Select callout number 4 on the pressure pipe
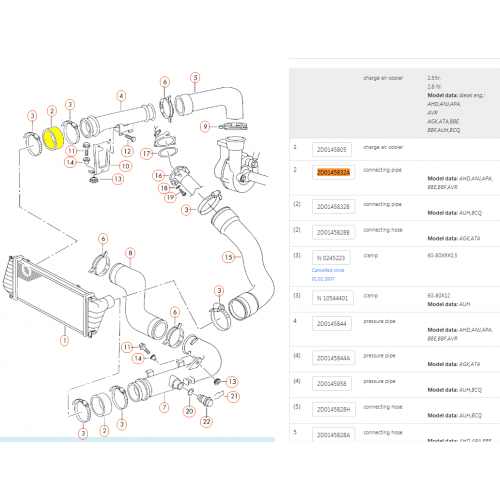 click(x=121, y=96)
